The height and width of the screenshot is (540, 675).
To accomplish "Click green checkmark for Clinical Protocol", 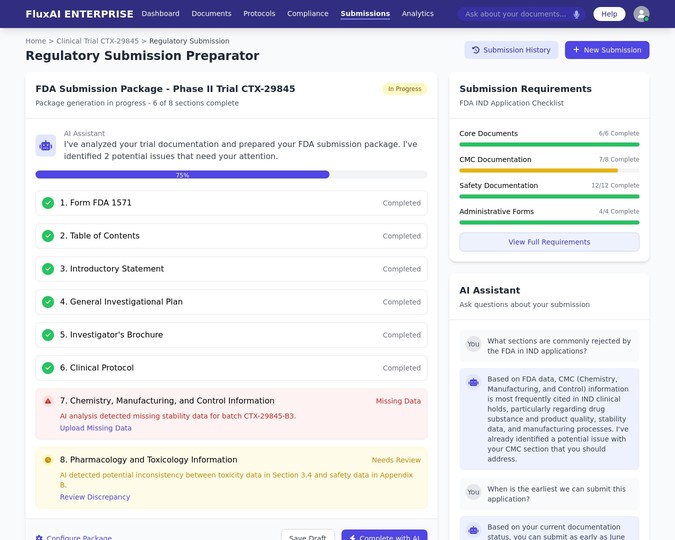I will (x=48, y=368).
